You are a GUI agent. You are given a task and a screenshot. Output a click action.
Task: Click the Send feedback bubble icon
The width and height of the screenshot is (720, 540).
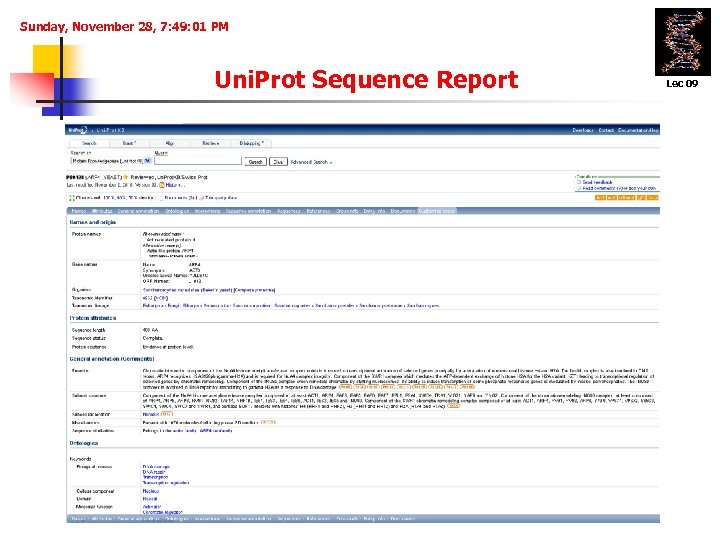579,182
